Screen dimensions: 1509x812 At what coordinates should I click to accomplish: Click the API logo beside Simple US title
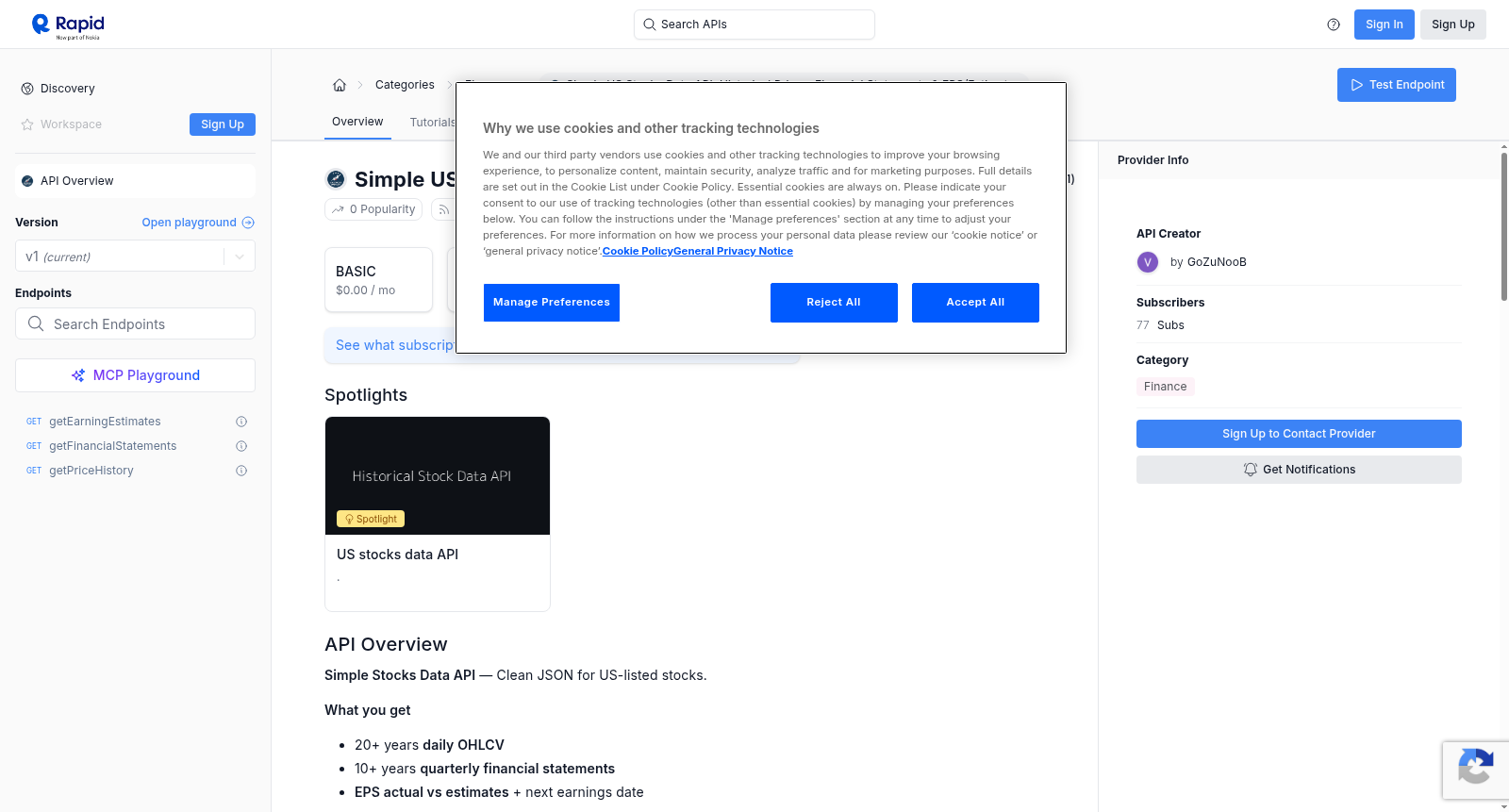[336, 179]
